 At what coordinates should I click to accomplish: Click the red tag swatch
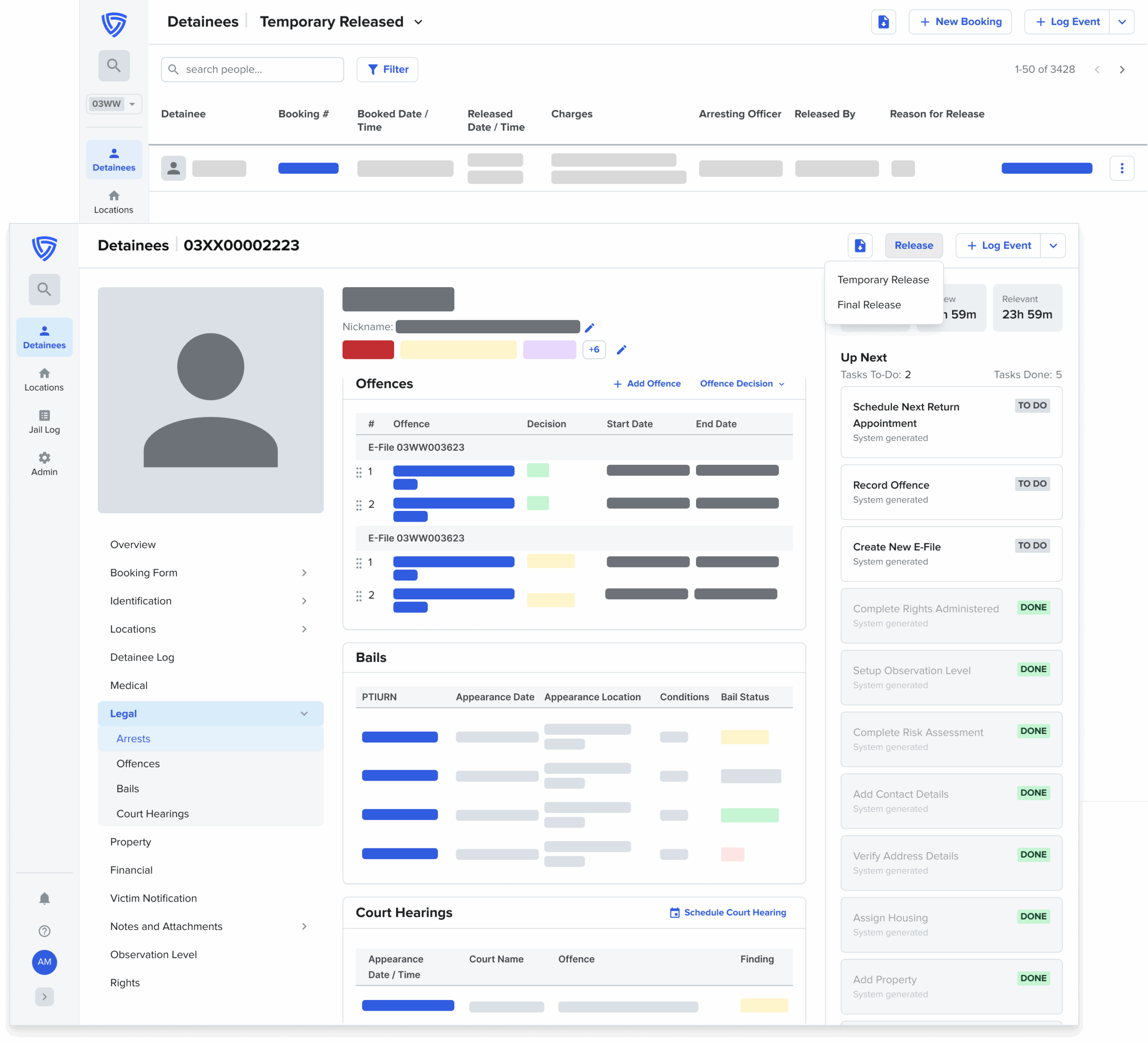(x=368, y=350)
